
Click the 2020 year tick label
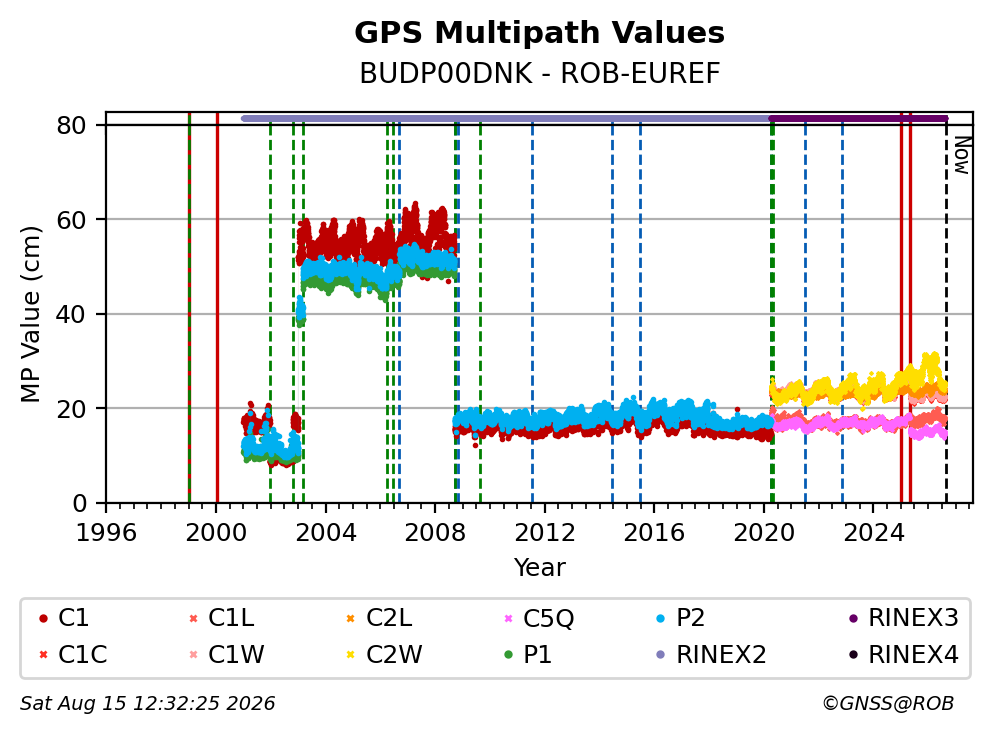coord(764,533)
